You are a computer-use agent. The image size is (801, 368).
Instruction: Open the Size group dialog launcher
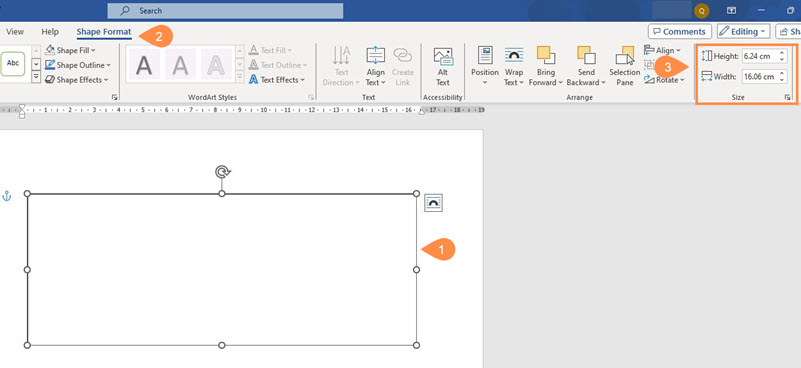click(x=787, y=97)
